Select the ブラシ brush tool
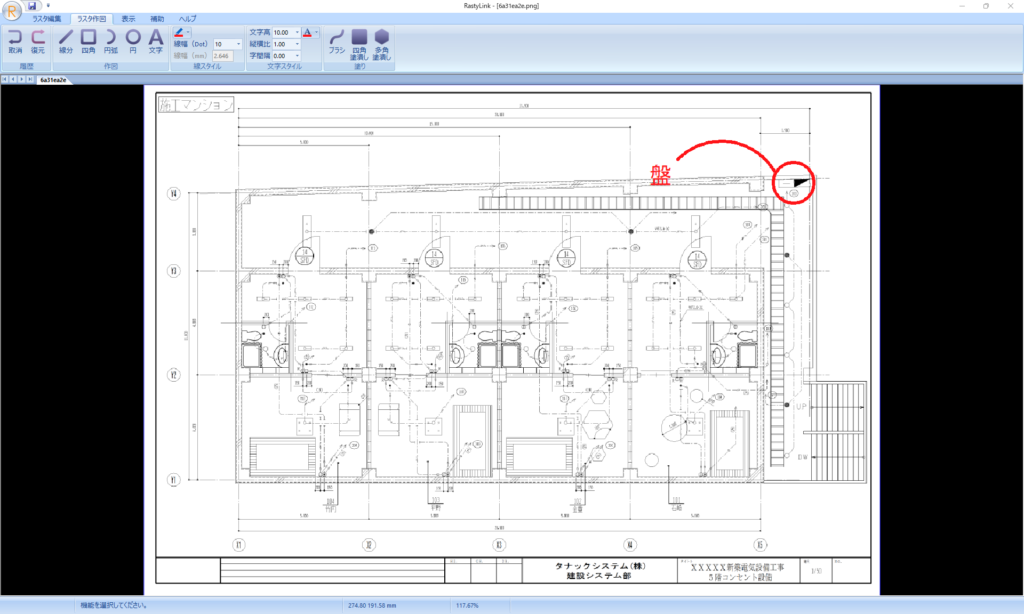This screenshot has width=1024, height=614. click(x=336, y=41)
